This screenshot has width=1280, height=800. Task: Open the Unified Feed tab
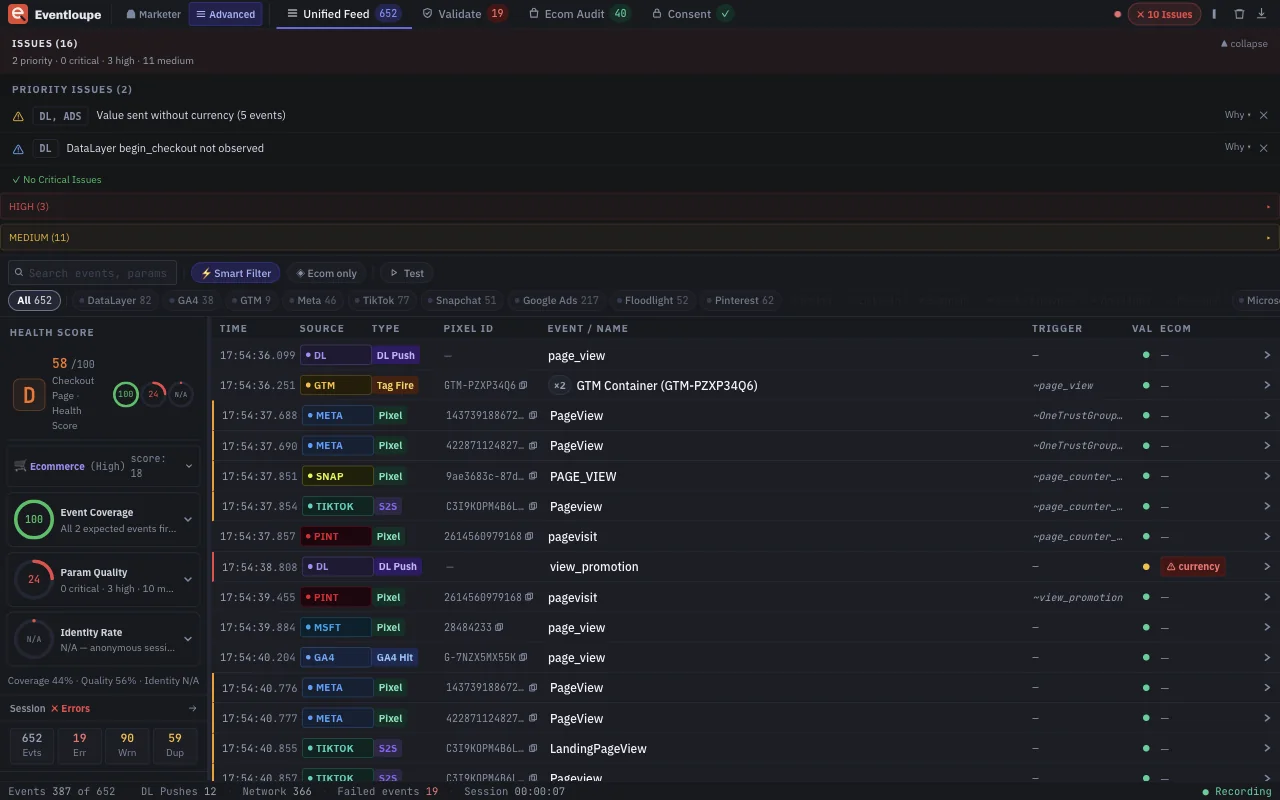coord(344,14)
